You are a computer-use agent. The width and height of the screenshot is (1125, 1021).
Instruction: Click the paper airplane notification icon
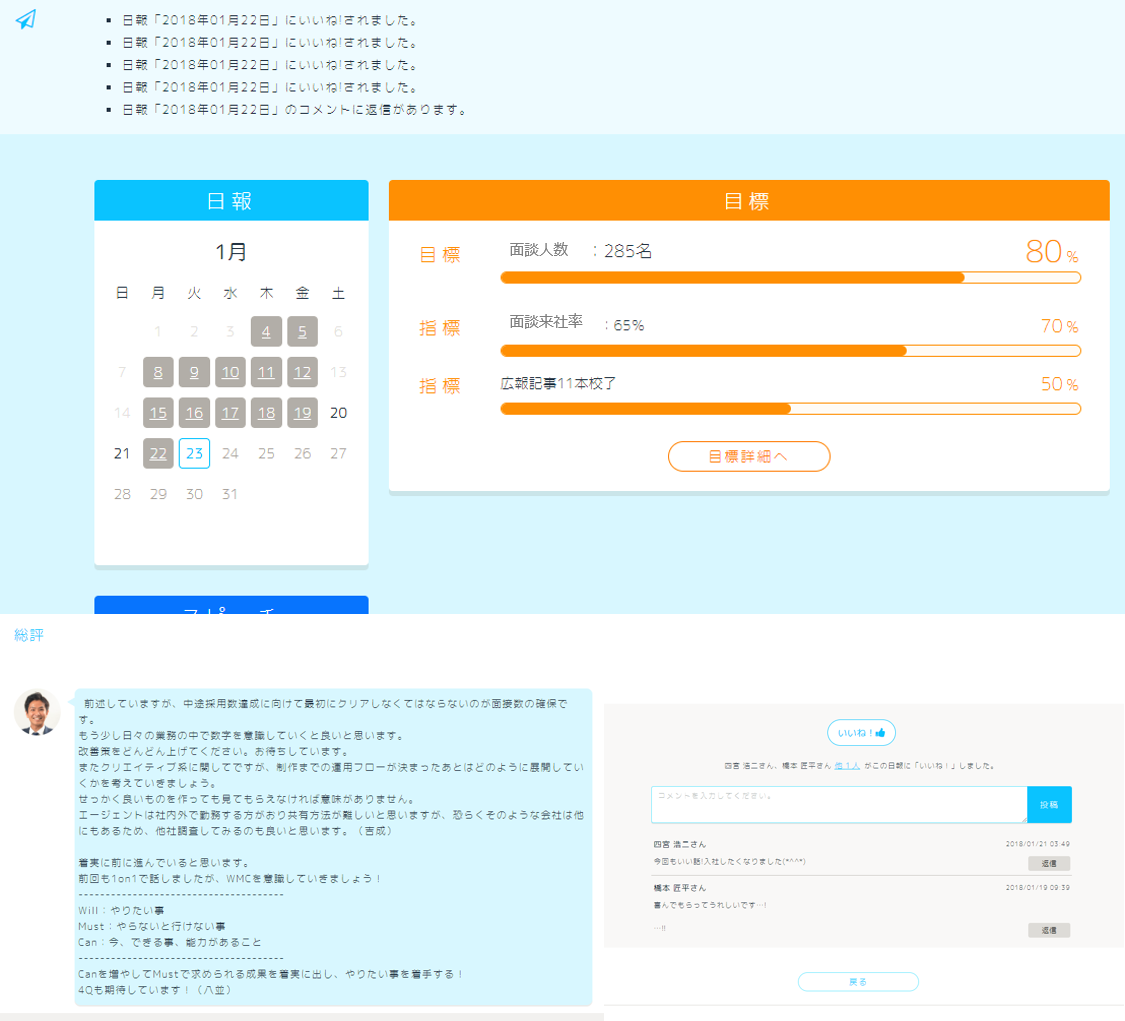tap(26, 19)
